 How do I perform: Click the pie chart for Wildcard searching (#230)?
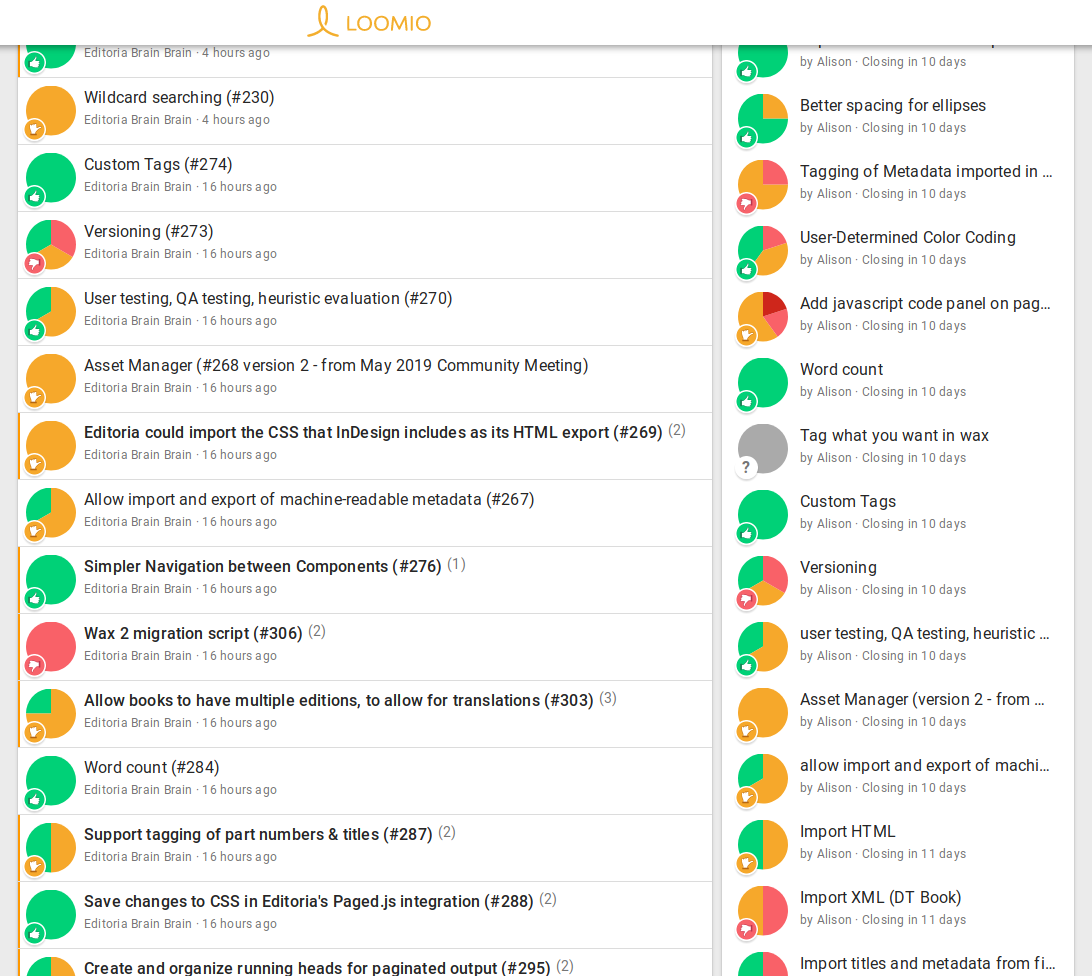pyautogui.click(x=51, y=111)
